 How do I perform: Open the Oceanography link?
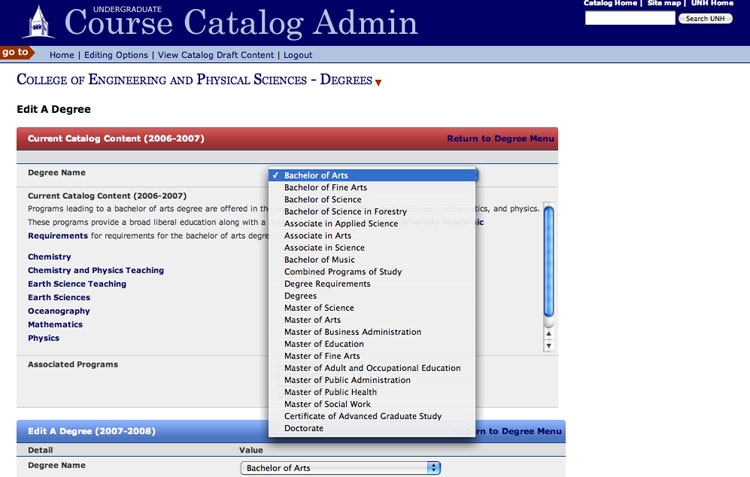pyautogui.click(x=59, y=311)
